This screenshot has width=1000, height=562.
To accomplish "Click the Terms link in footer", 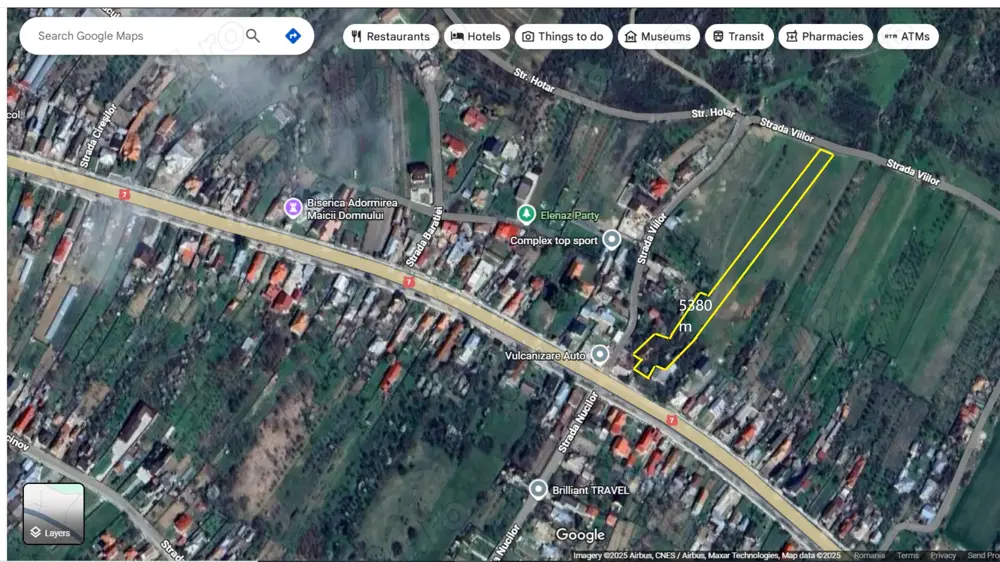I will [908, 556].
